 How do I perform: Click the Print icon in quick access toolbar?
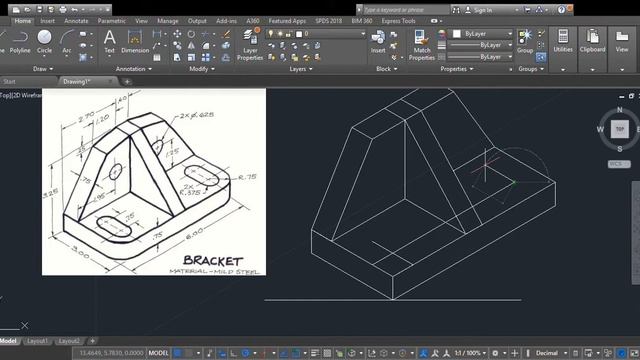click(63, 9)
